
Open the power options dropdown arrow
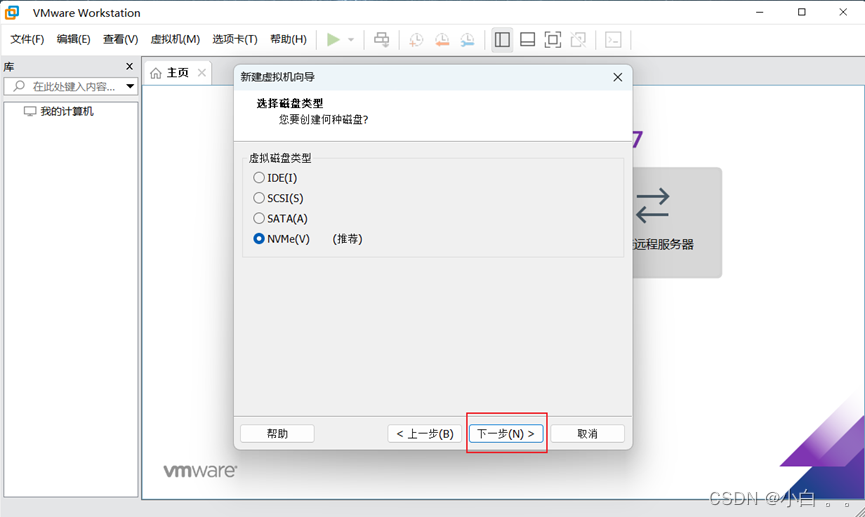click(351, 40)
